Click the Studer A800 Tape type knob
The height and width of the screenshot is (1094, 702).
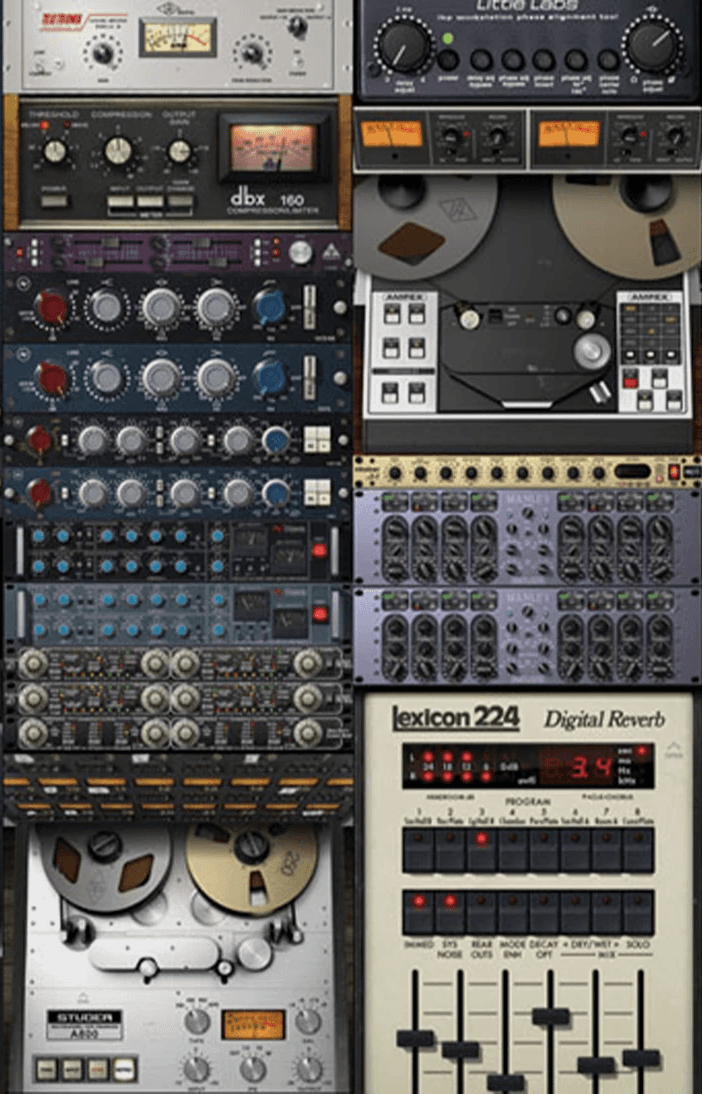197,1021
